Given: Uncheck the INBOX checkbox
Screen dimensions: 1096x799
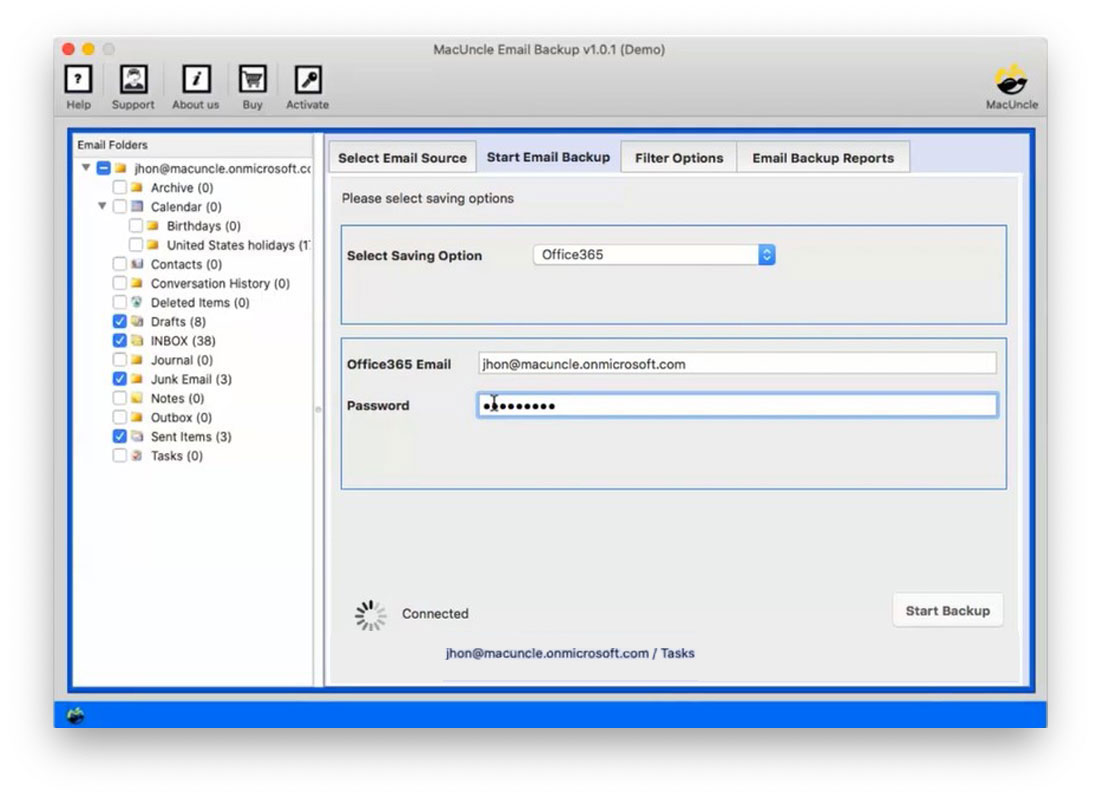Looking at the screenshot, I should (x=119, y=341).
